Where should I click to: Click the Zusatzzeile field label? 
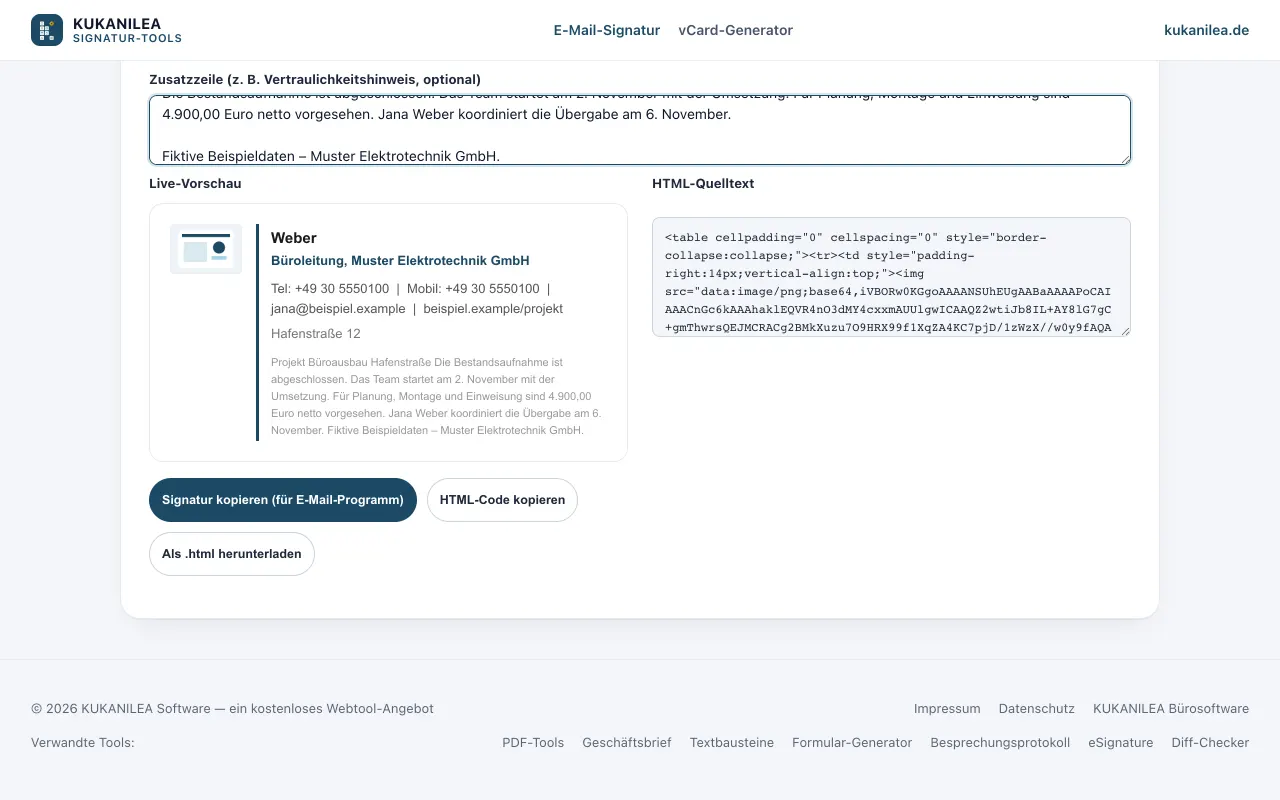[x=315, y=79]
